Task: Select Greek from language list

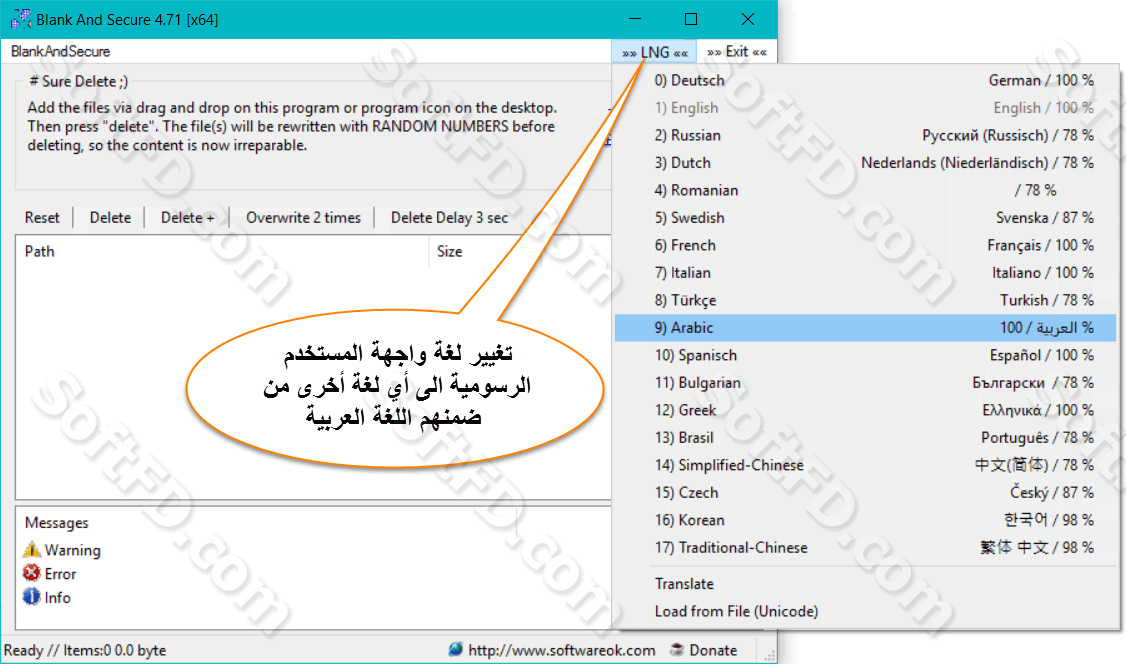Action: point(865,410)
